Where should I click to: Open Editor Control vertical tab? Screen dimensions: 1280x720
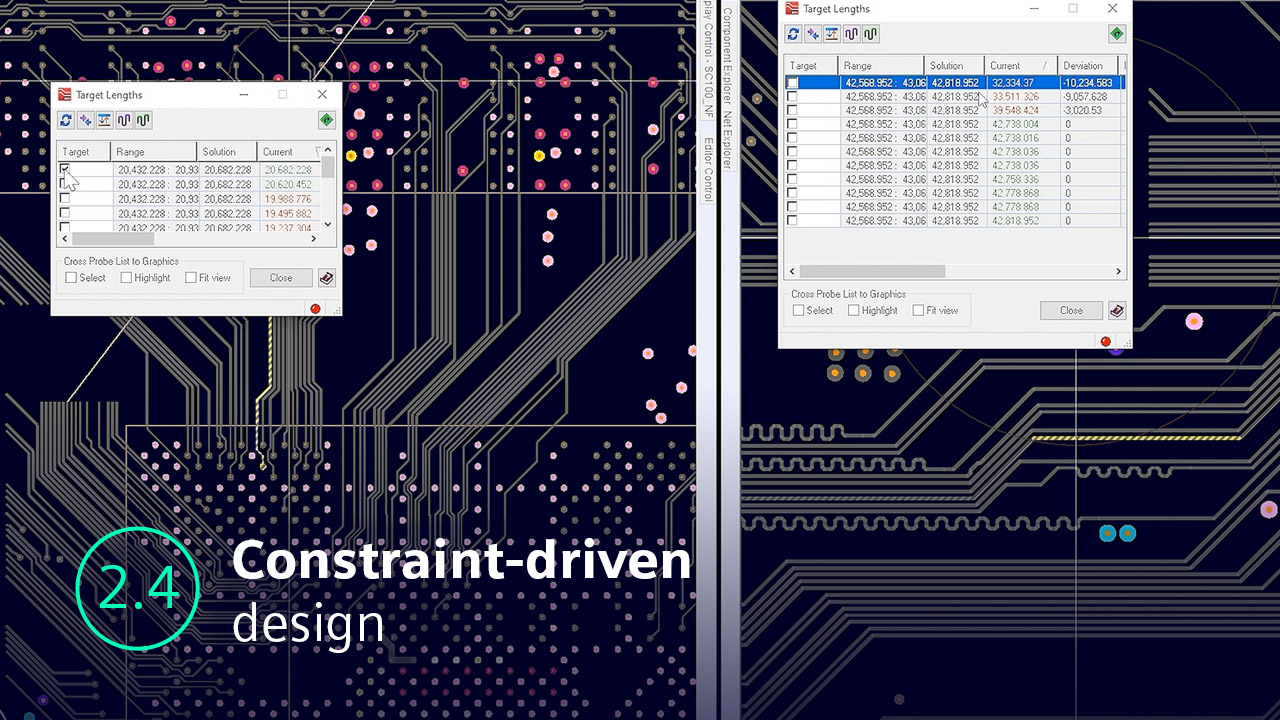pyautogui.click(x=708, y=169)
